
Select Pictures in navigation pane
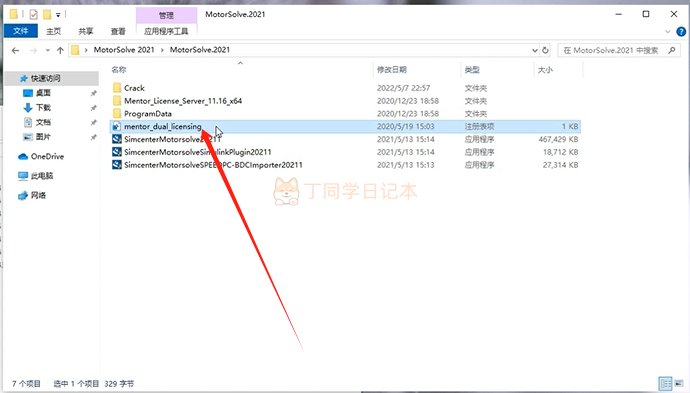(x=43, y=137)
